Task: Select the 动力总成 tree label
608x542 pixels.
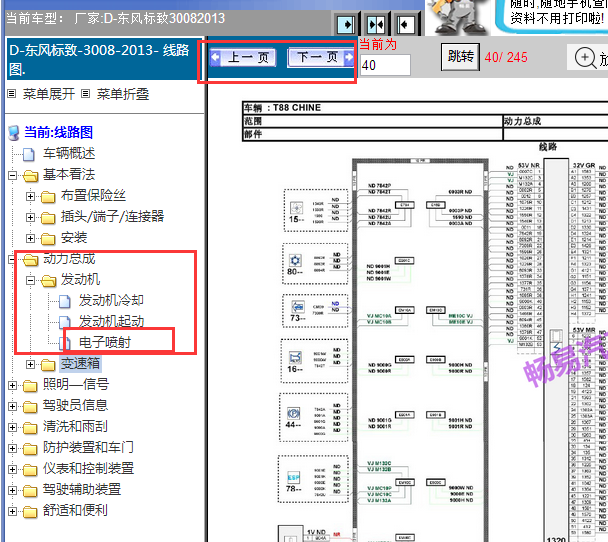Action: pos(69,259)
